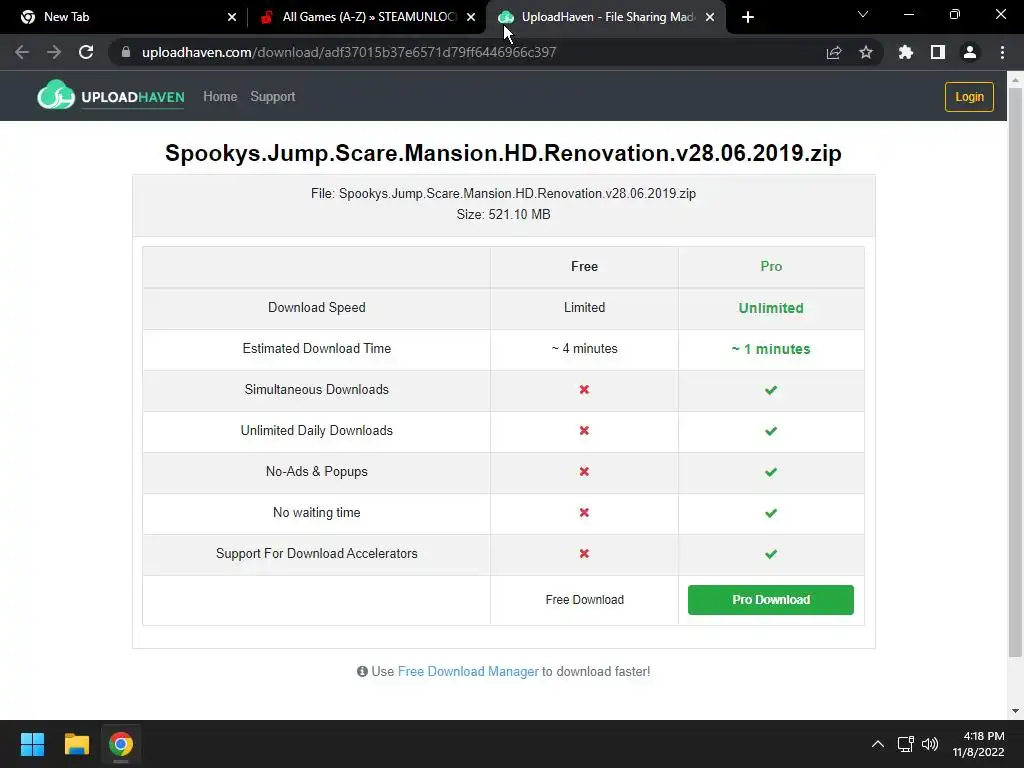Image resolution: width=1024 pixels, height=768 pixels.
Task: Open Chrome's three-dot menu
Action: click(1002, 52)
